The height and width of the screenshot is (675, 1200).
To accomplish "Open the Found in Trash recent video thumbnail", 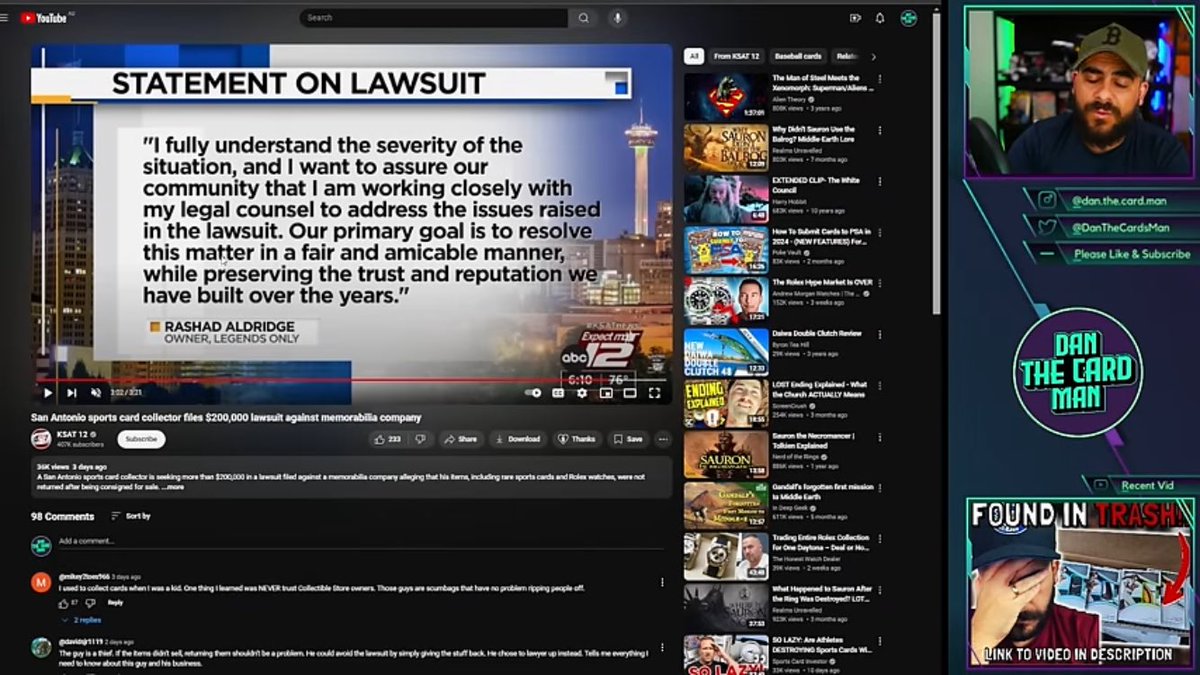I will tap(1082, 583).
